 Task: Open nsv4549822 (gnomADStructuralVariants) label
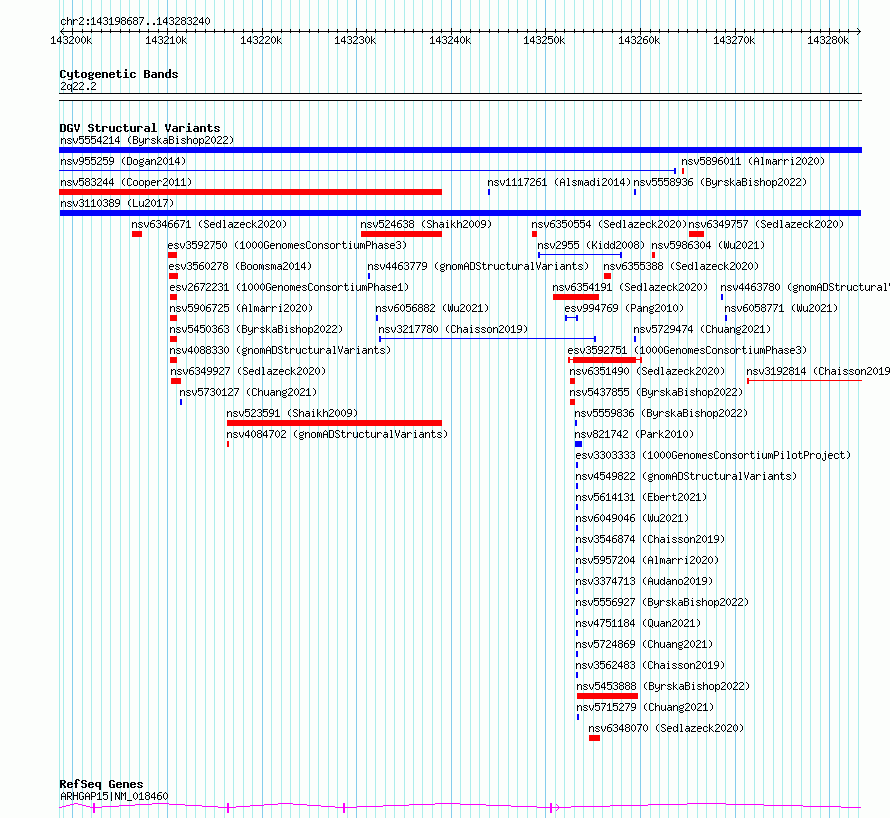click(686, 476)
